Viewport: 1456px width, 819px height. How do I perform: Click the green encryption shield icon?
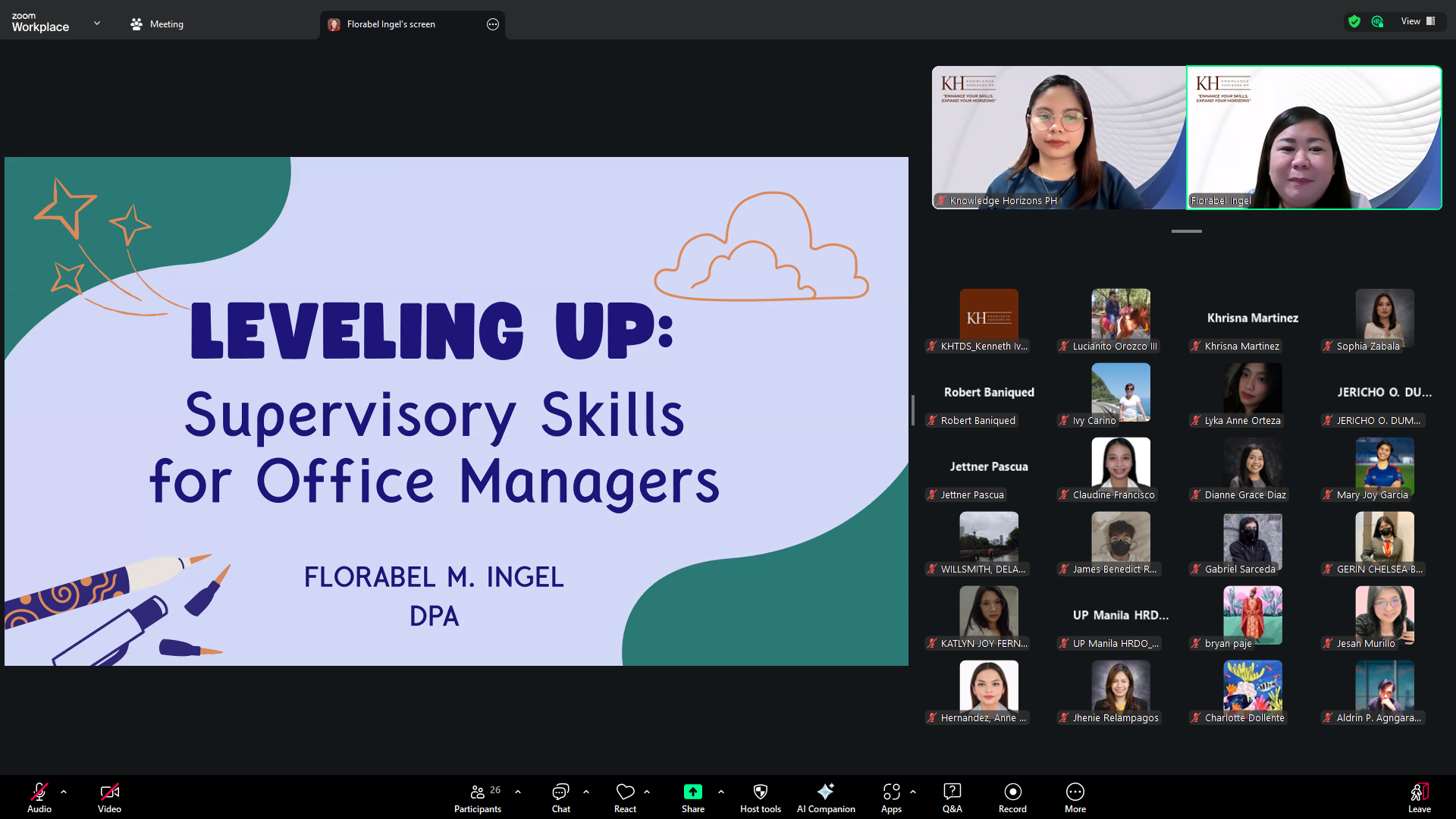1354,21
